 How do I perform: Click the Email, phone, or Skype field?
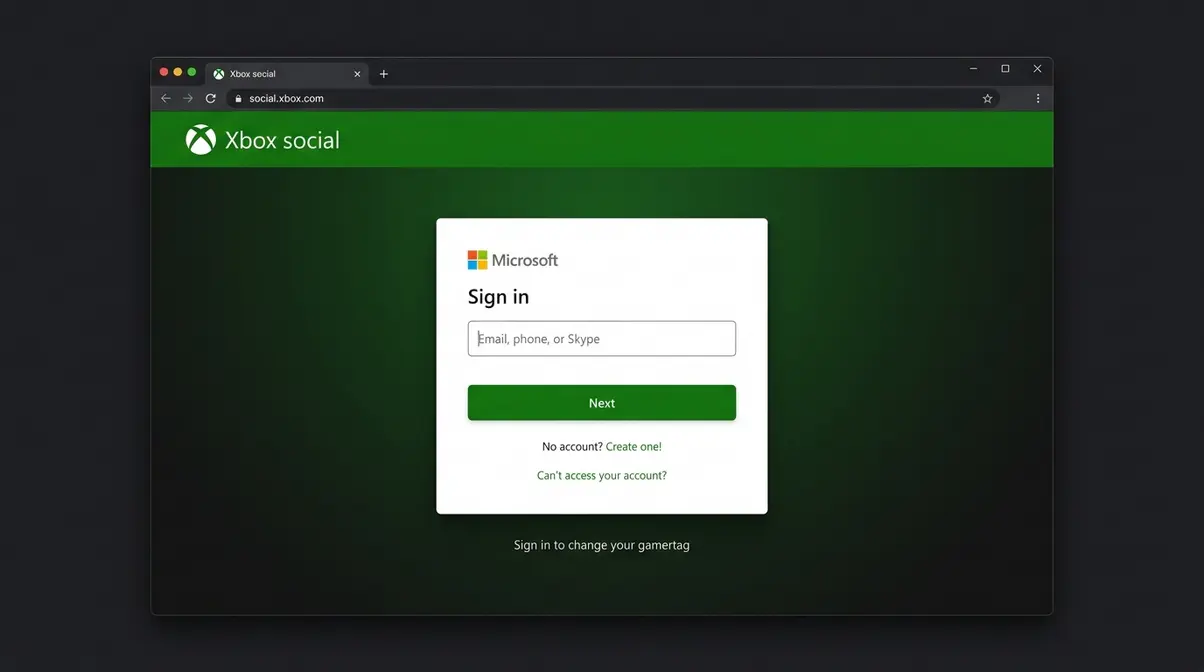click(x=602, y=339)
